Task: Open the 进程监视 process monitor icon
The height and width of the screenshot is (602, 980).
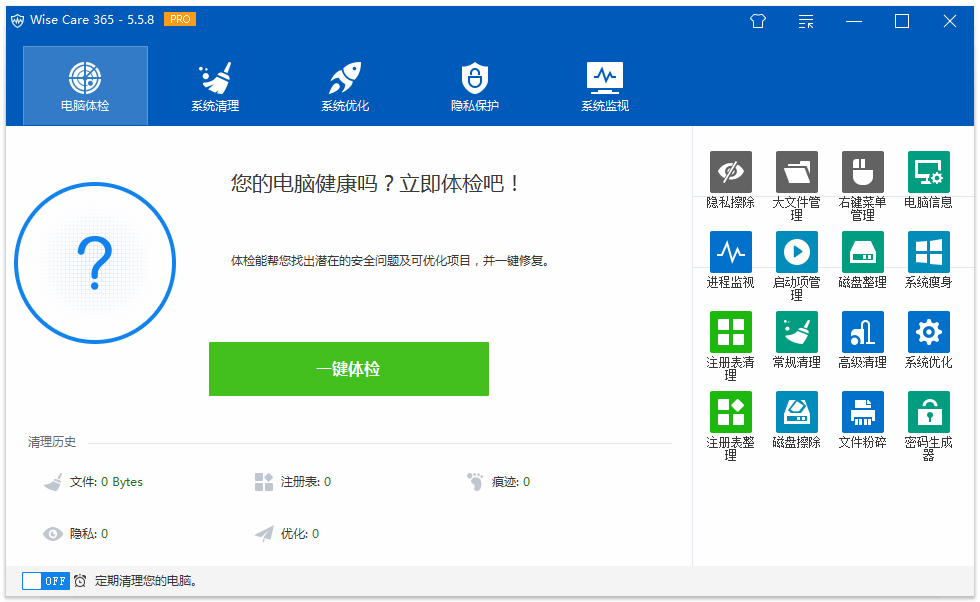Action: (x=730, y=253)
